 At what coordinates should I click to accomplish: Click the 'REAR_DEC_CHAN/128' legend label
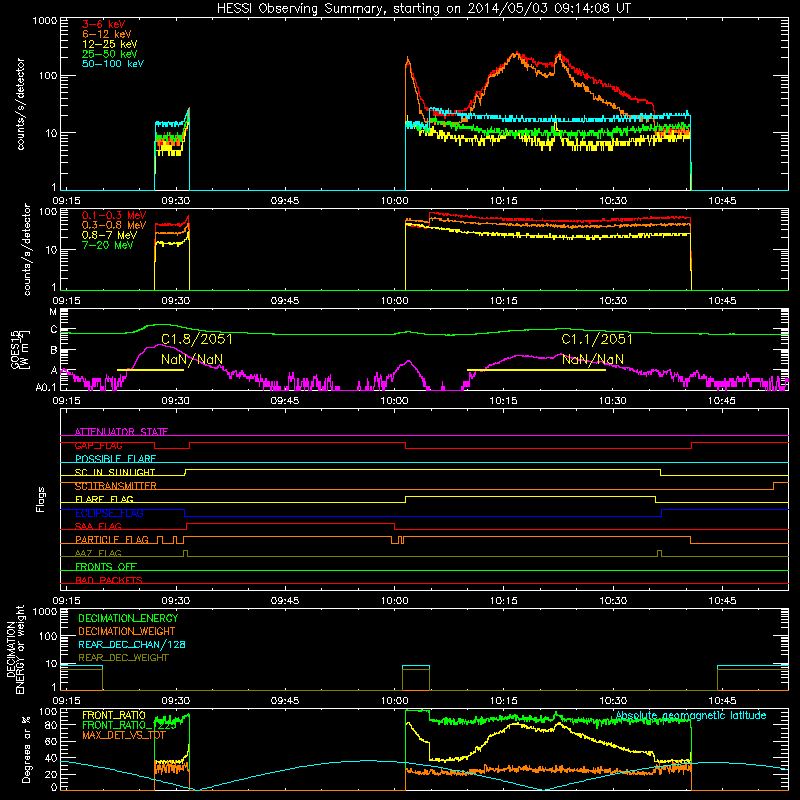point(132,645)
